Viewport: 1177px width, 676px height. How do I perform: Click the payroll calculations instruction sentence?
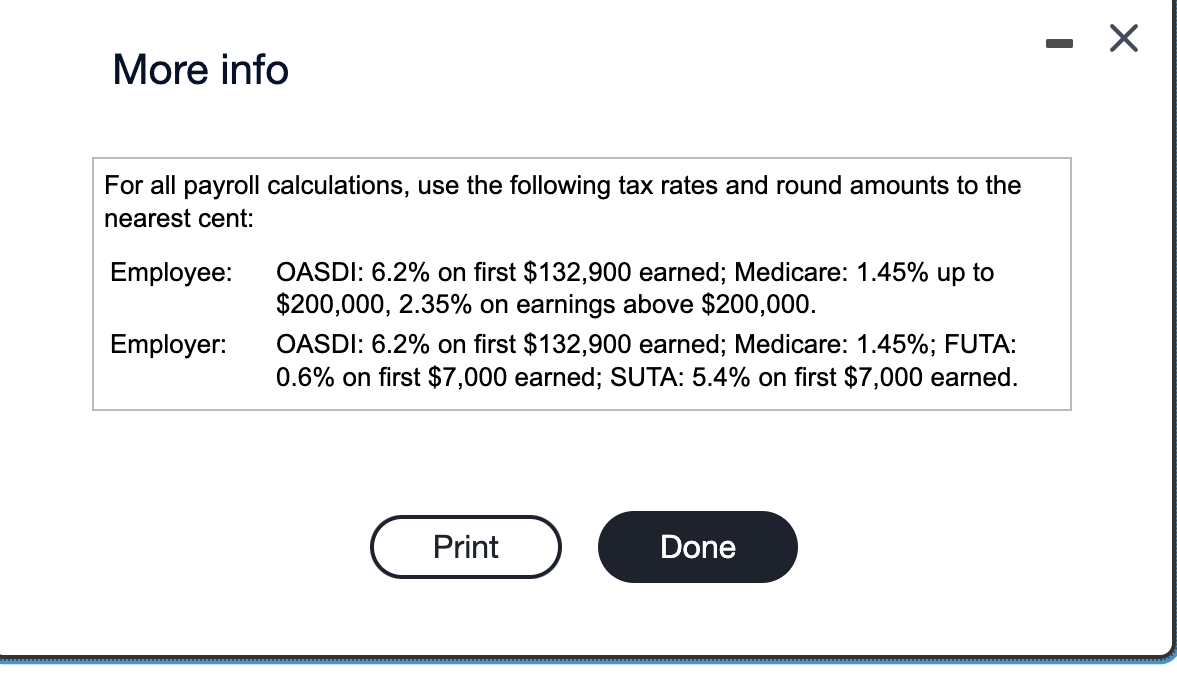pos(562,186)
